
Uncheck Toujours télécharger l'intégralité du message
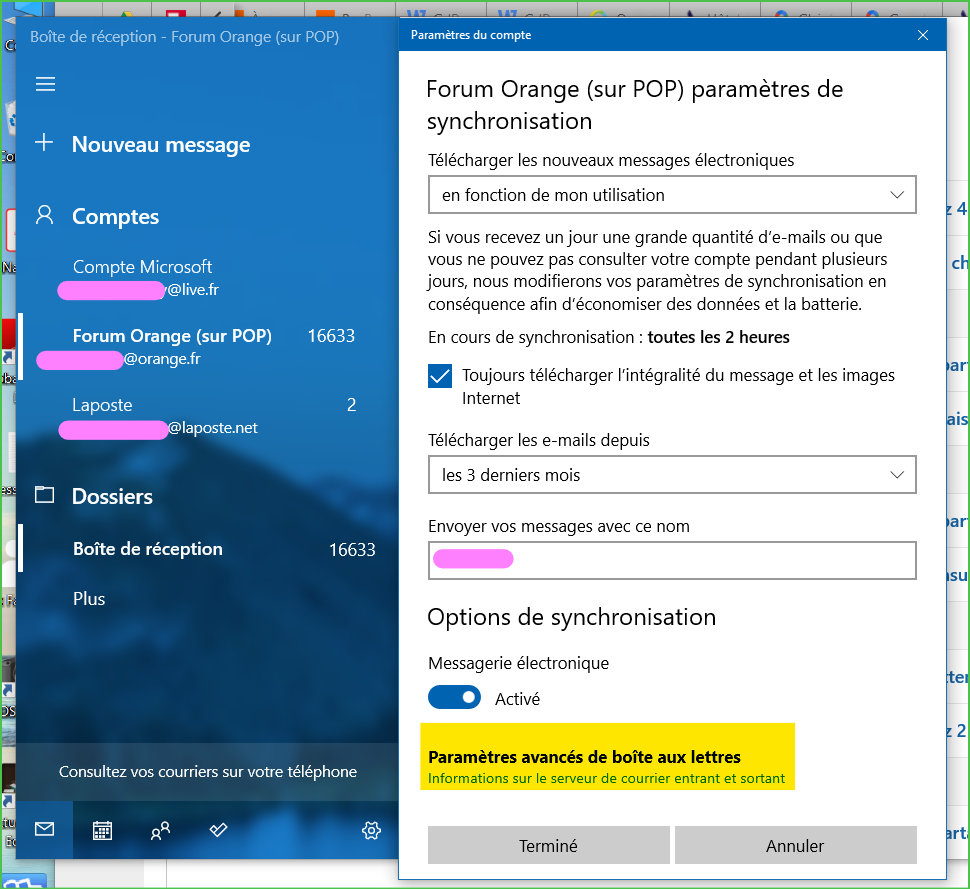pos(440,376)
